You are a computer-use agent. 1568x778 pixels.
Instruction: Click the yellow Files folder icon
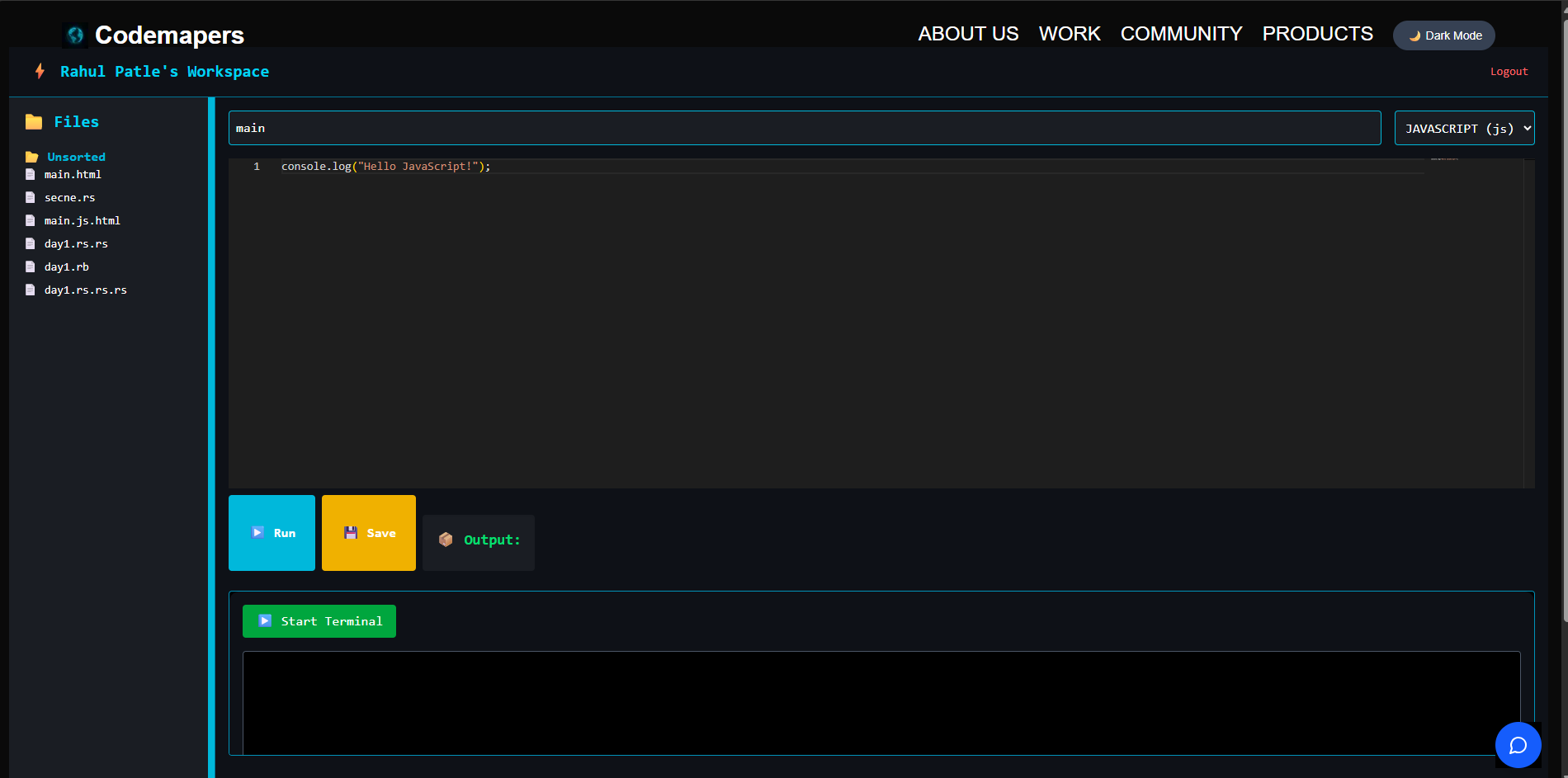(34, 122)
